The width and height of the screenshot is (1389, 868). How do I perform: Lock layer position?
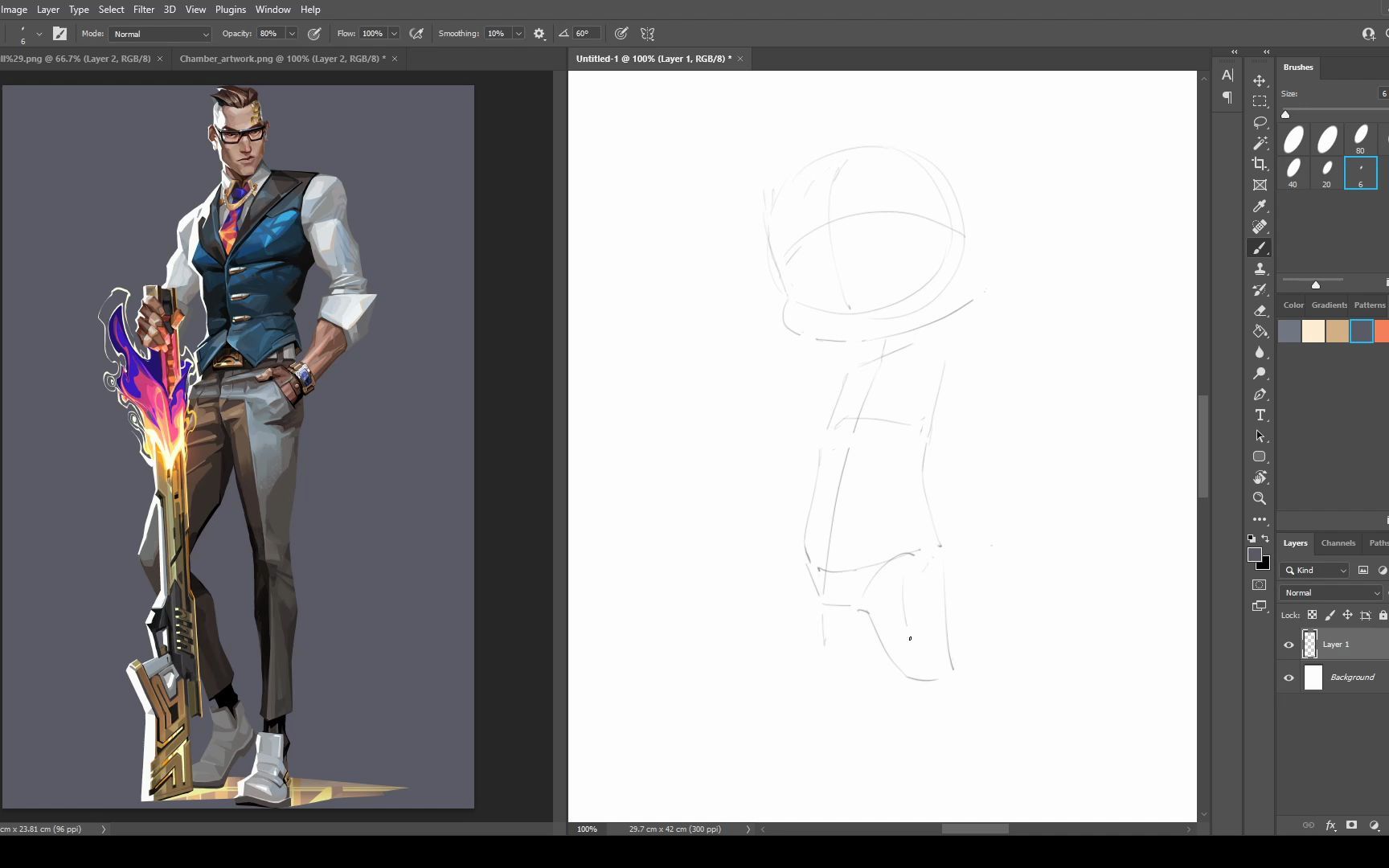point(1347,615)
